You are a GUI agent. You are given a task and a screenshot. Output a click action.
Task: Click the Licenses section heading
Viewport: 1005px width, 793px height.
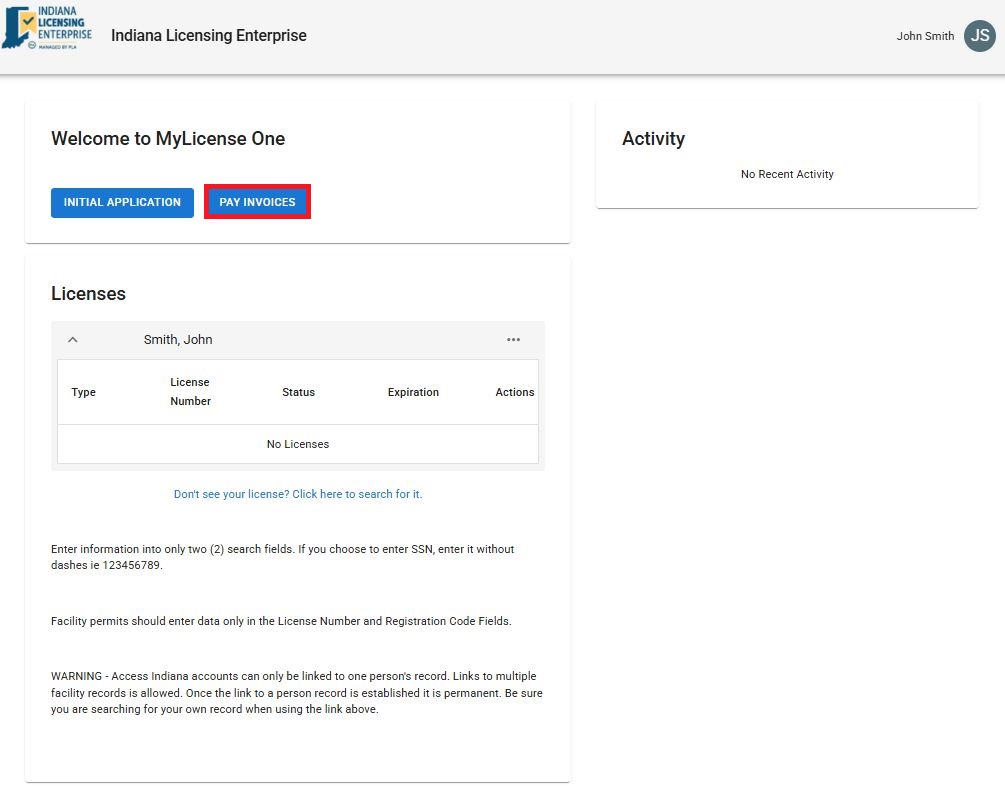[88, 294]
